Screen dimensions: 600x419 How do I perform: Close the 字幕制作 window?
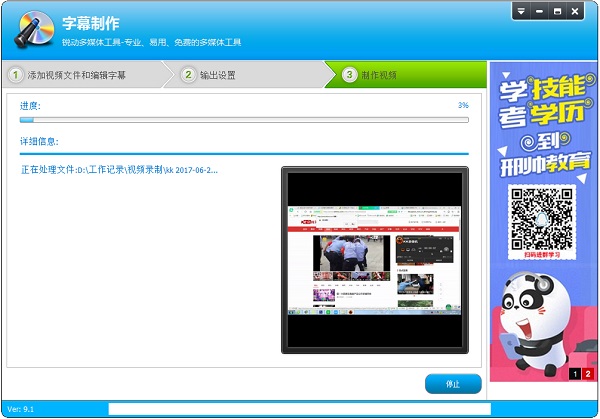click(575, 11)
